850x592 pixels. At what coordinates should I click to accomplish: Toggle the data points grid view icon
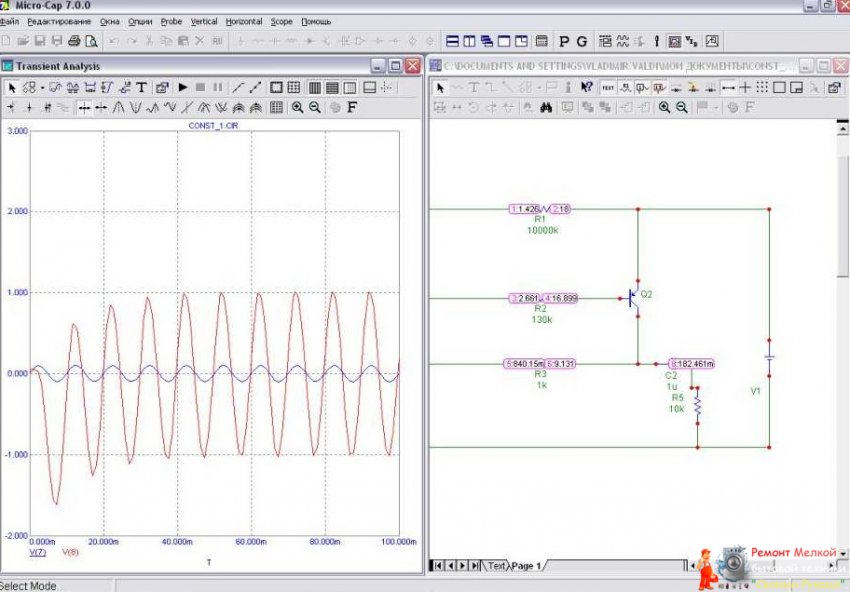click(277, 107)
